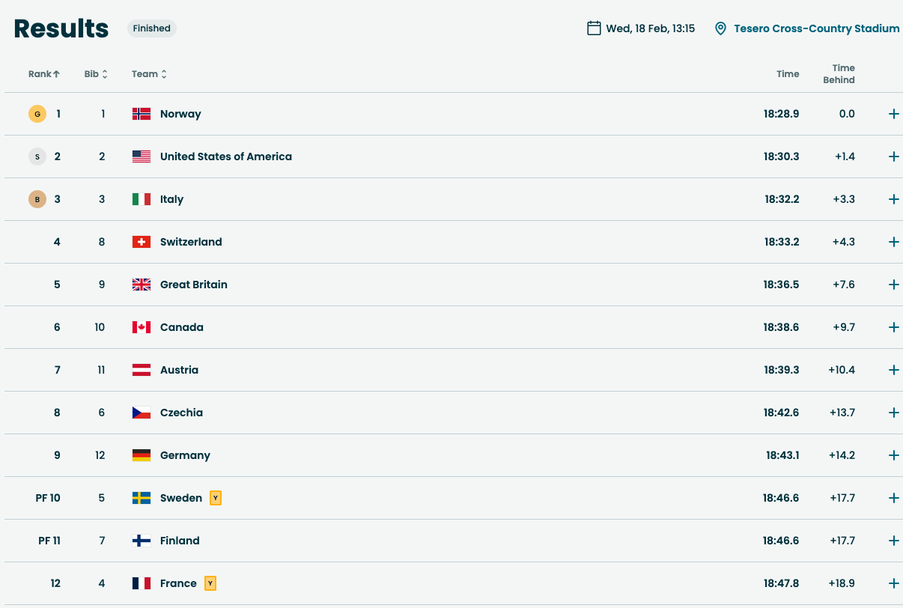The height and width of the screenshot is (608, 903).
Task: Sort results by Rank column
Action: (x=44, y=74)
